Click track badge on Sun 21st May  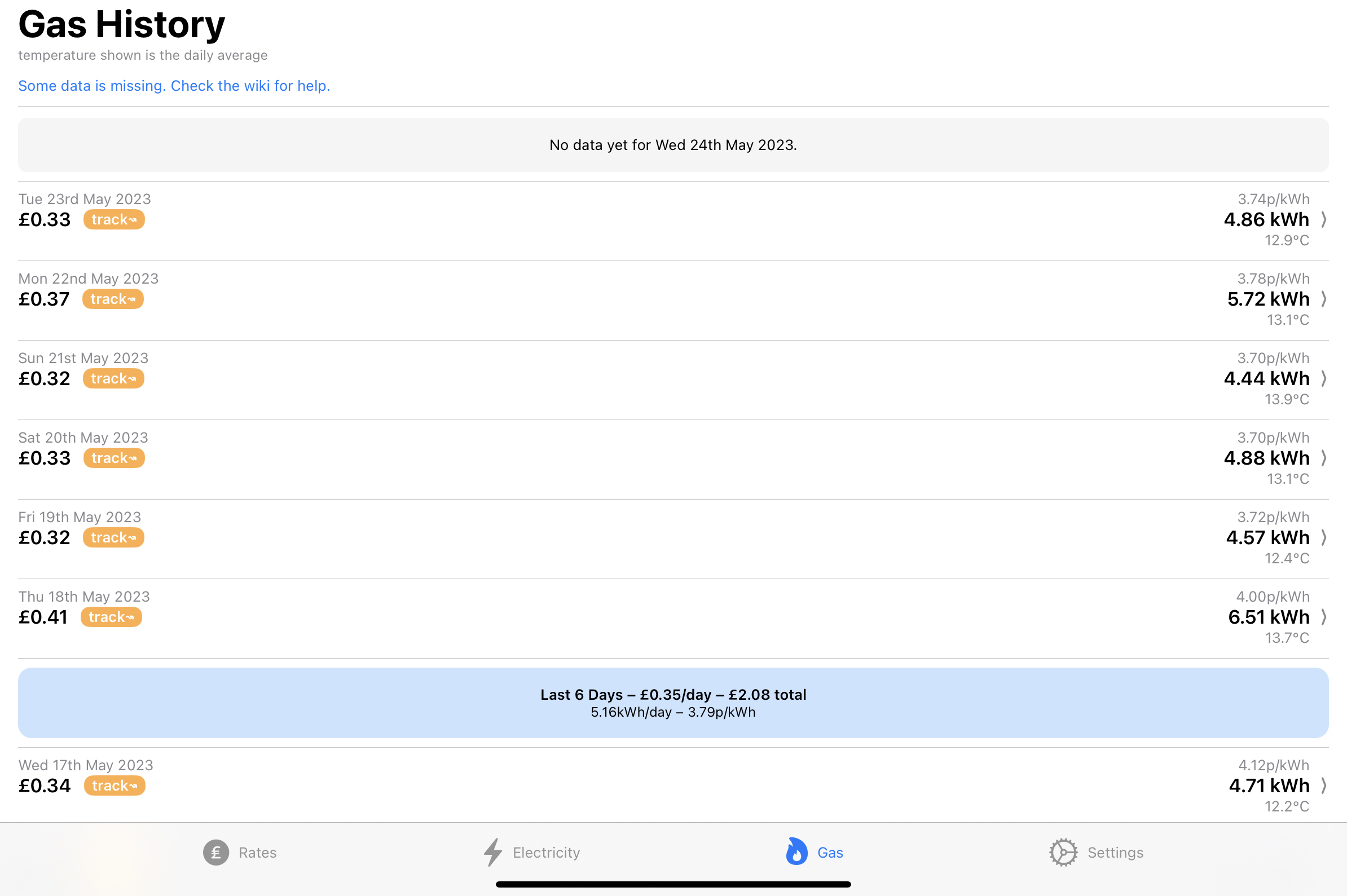pos(113,378)
